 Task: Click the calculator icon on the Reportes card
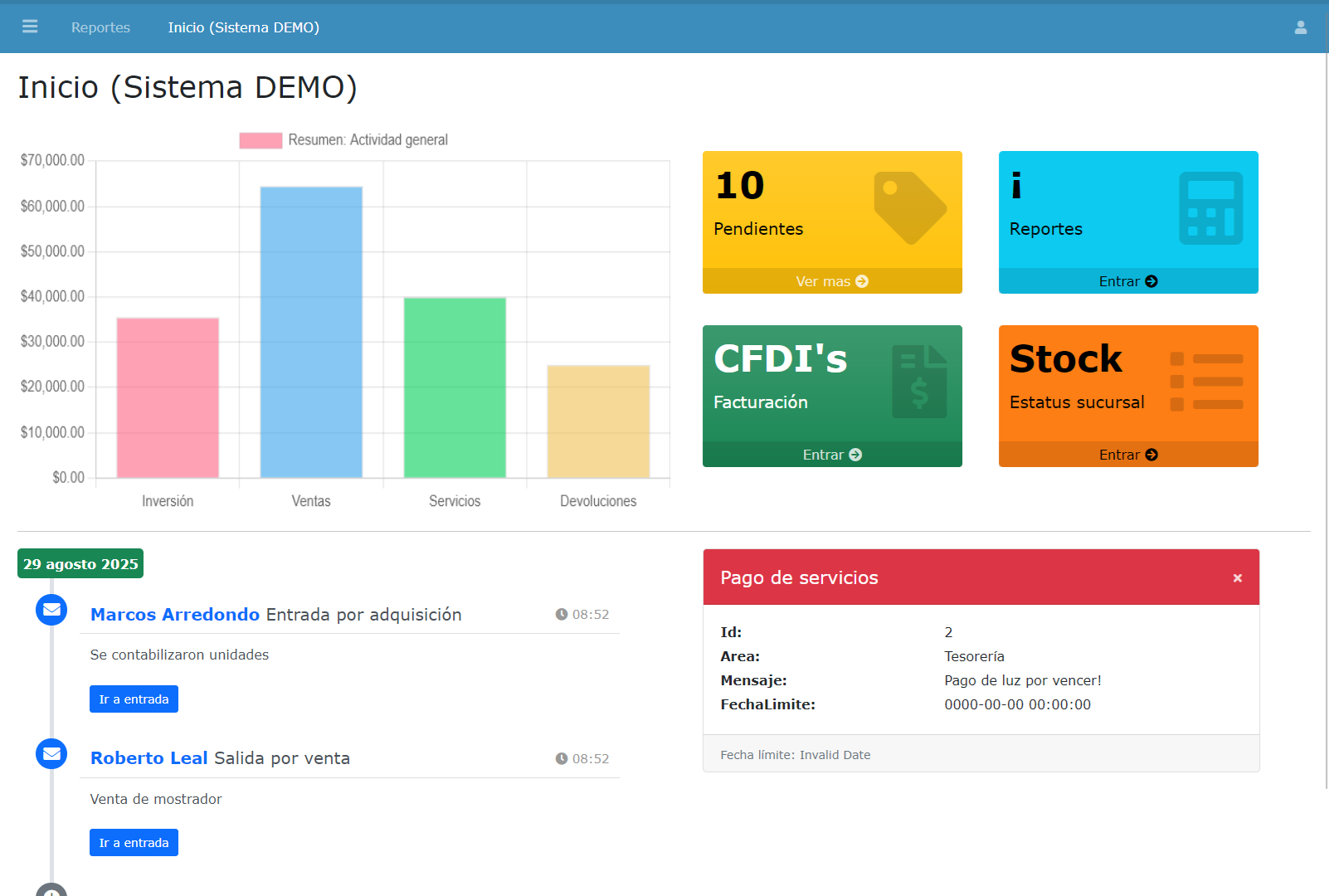pyautogui.click(x=1212, y=209)
